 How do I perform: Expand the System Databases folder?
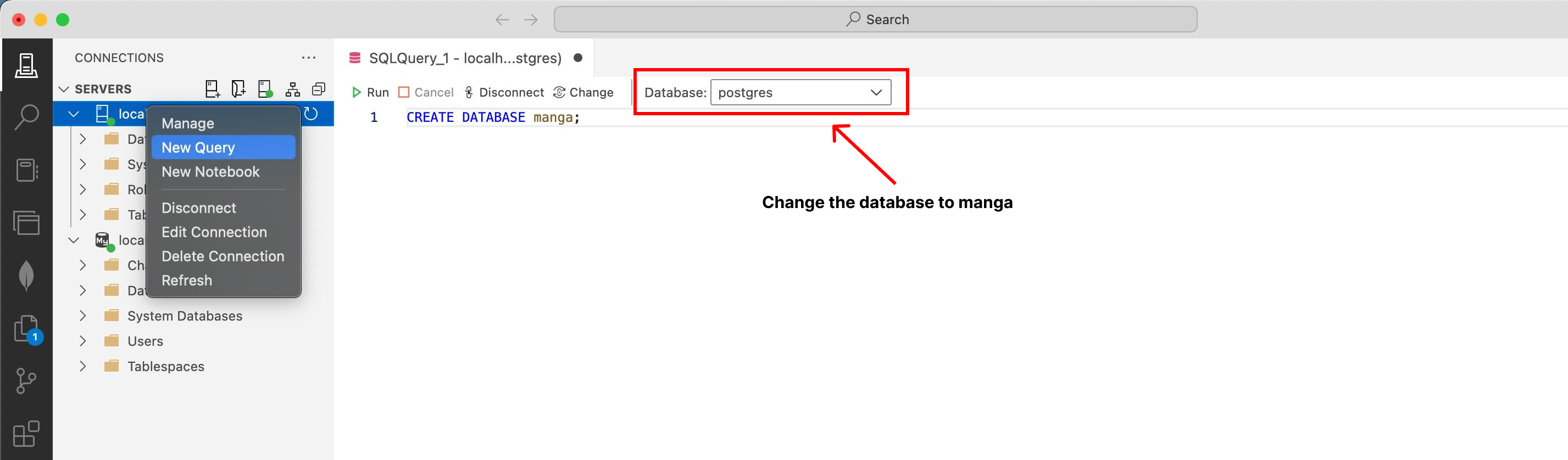pos(83,316)
